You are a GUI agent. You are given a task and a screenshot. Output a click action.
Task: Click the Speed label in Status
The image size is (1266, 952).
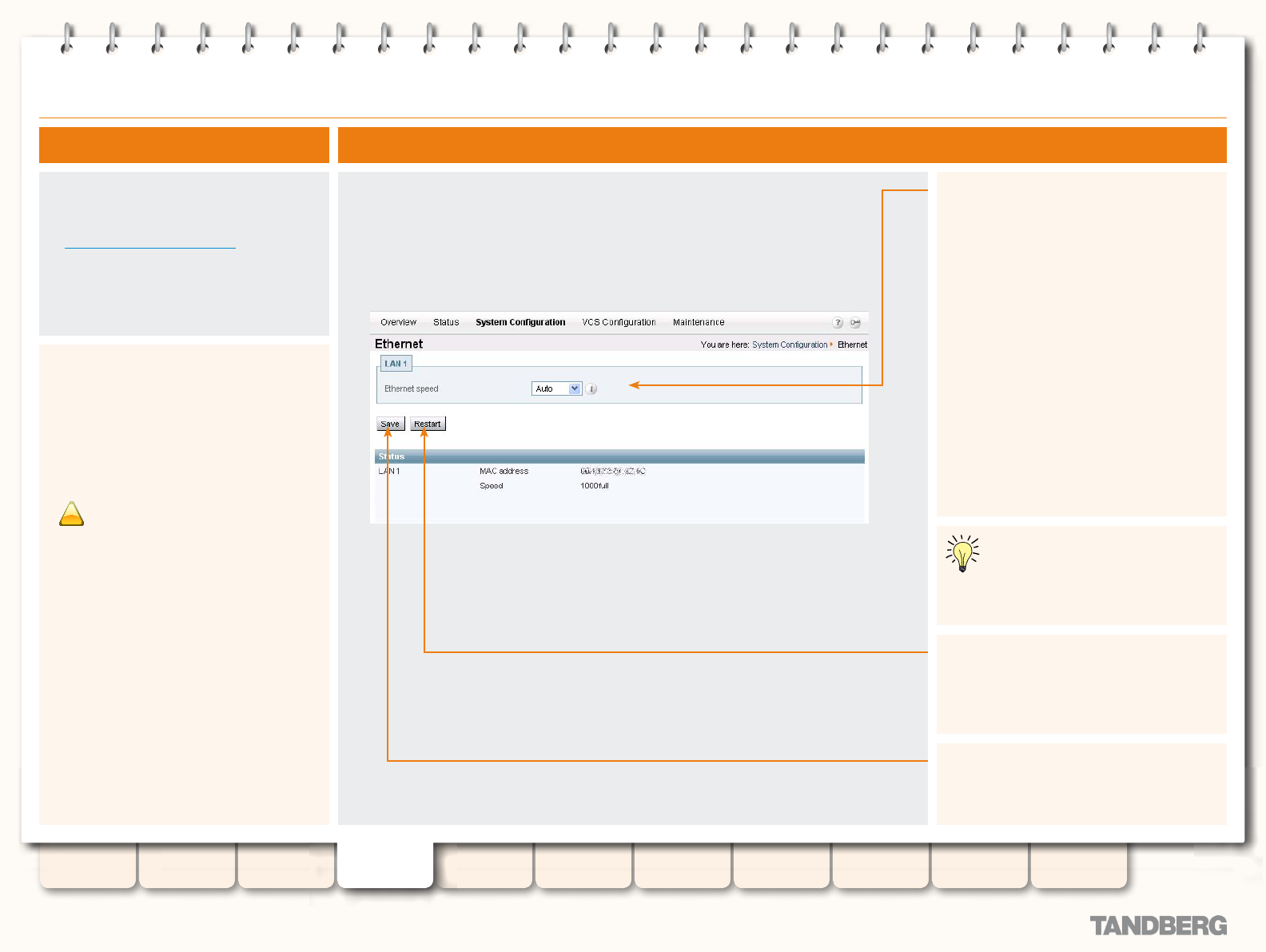[492, 486]
